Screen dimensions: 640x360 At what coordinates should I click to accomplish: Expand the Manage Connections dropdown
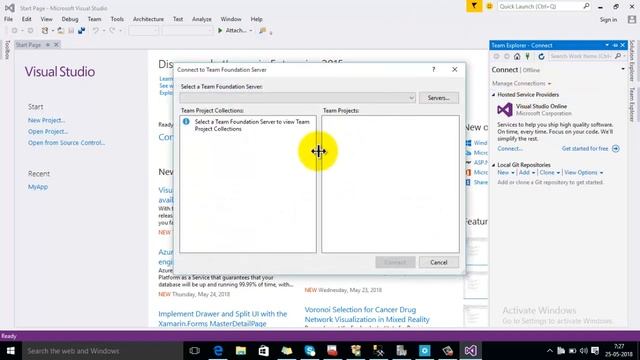[x=549, y=84]
